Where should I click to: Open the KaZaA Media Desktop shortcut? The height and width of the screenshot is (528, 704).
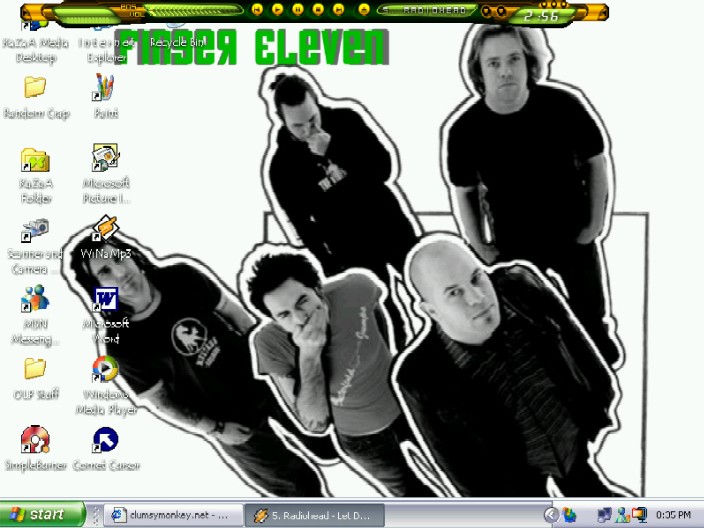35,41
